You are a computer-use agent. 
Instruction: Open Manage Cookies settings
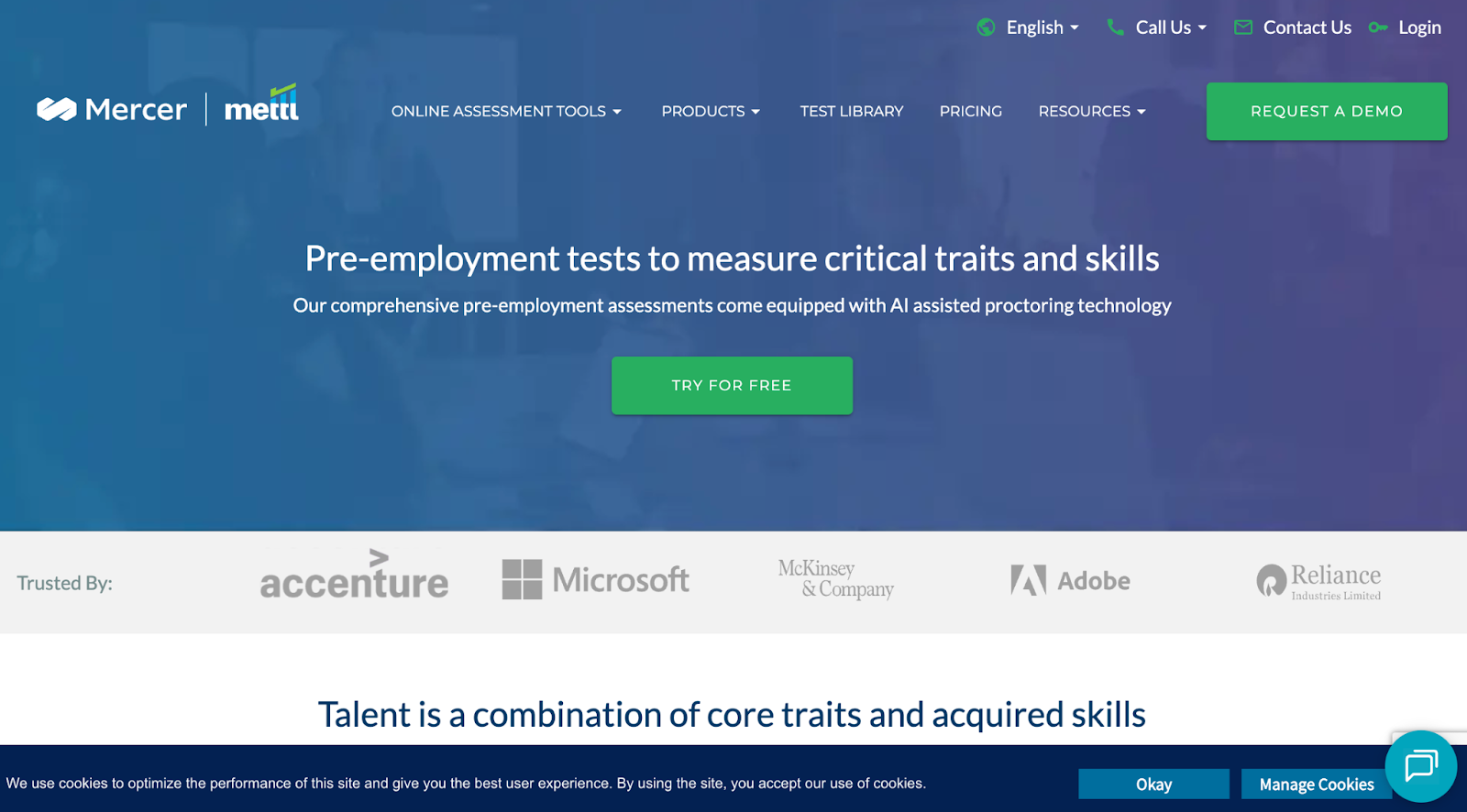(1316, 784)
